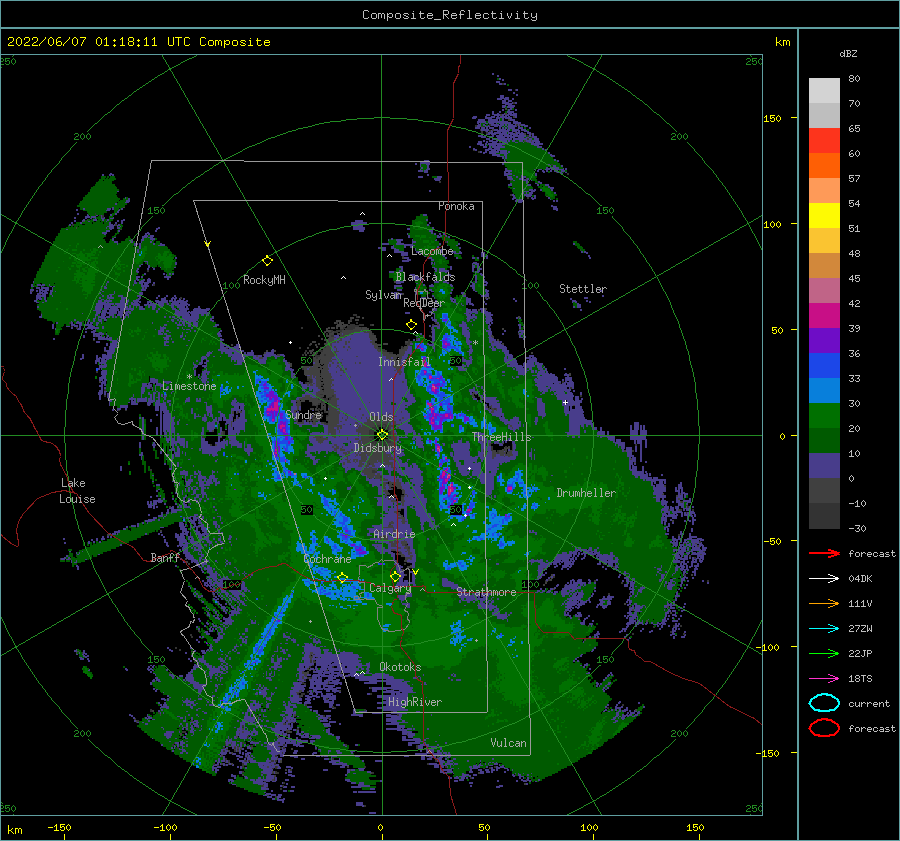Click the light blue 30–33 dBZ swatch
The image size is (900, 841).
click(824, 390)
